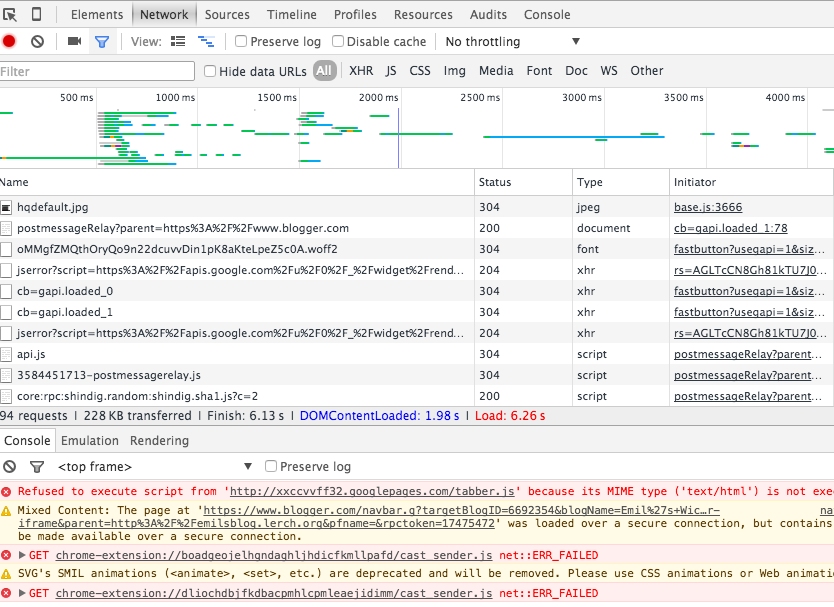Expand the first GET cast_sender.js error
The height and width of the screenshot is (607, 834).
23,555
